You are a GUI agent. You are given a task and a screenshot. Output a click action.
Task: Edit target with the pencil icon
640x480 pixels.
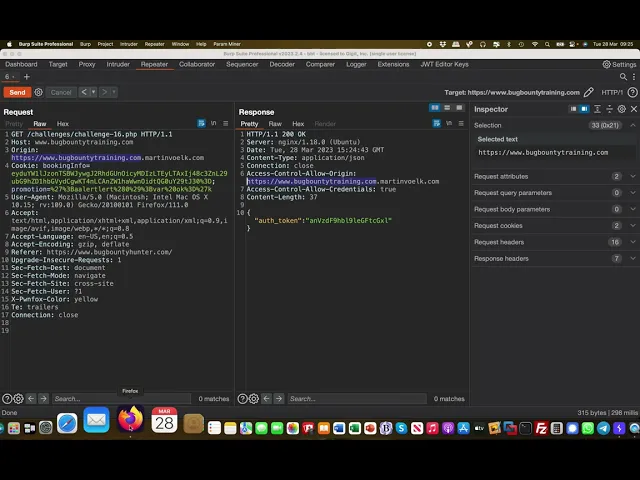[x=588, y=92]
